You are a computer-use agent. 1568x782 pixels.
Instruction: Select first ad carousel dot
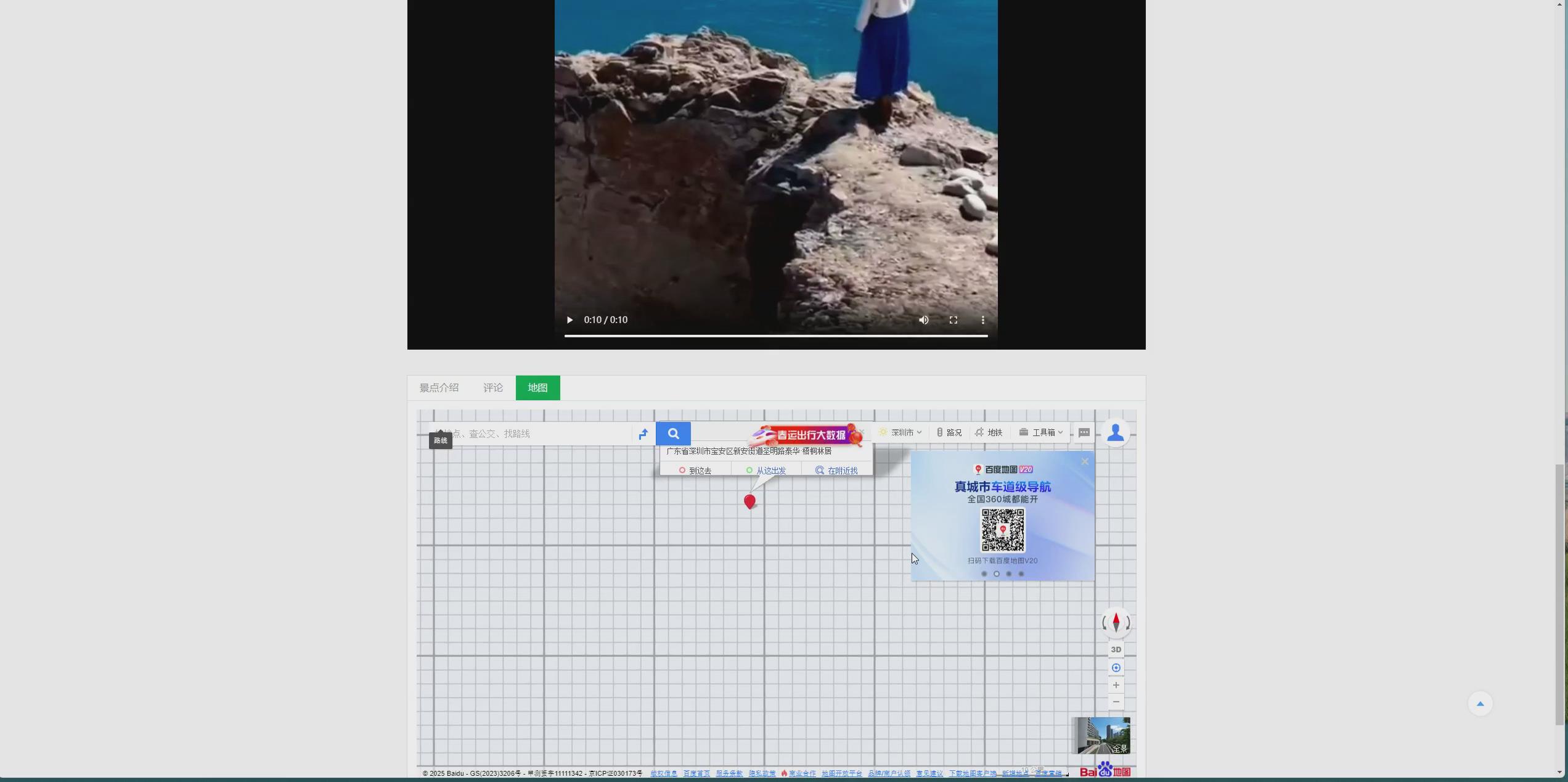coord(984,574)
